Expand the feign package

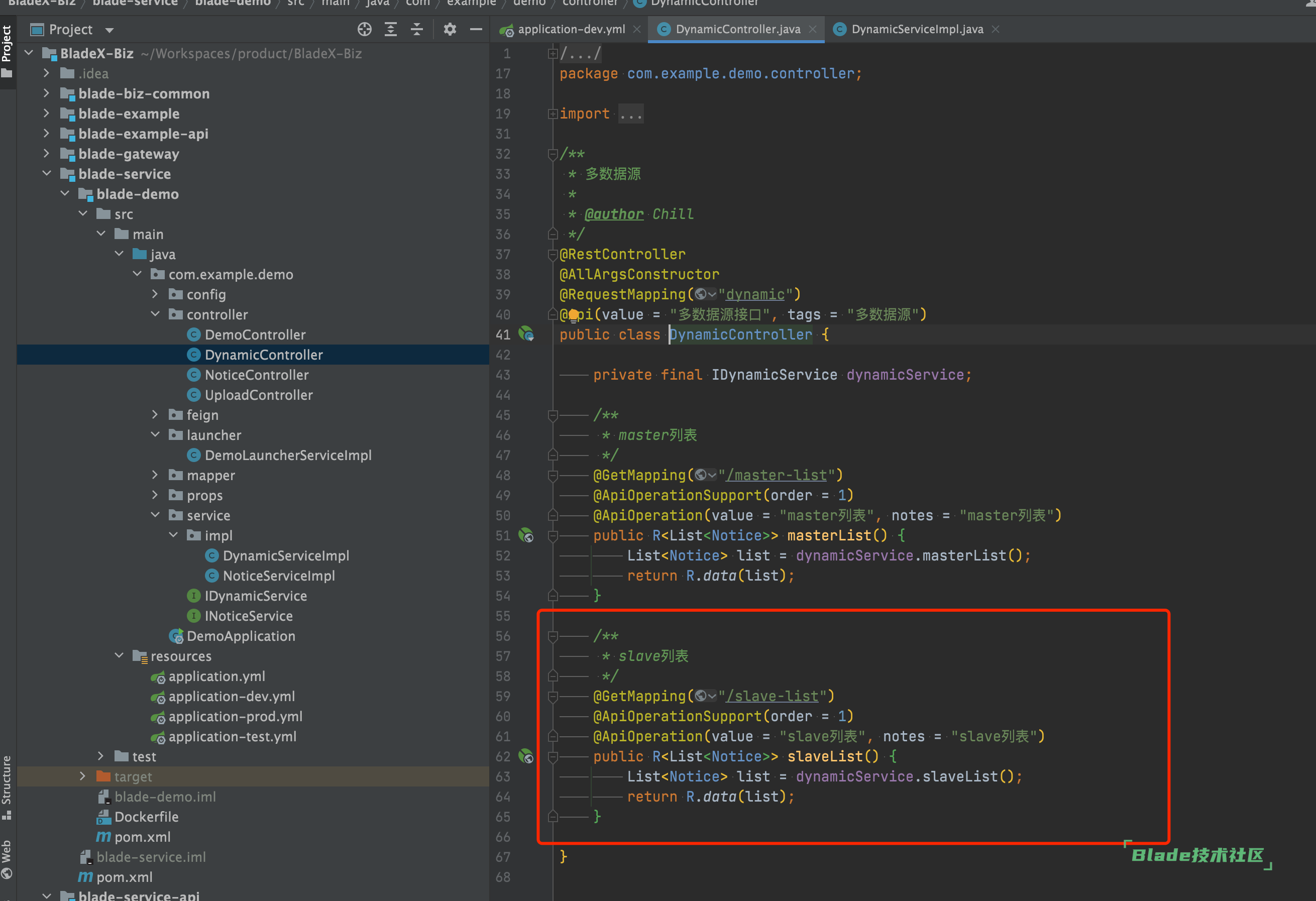155,414
